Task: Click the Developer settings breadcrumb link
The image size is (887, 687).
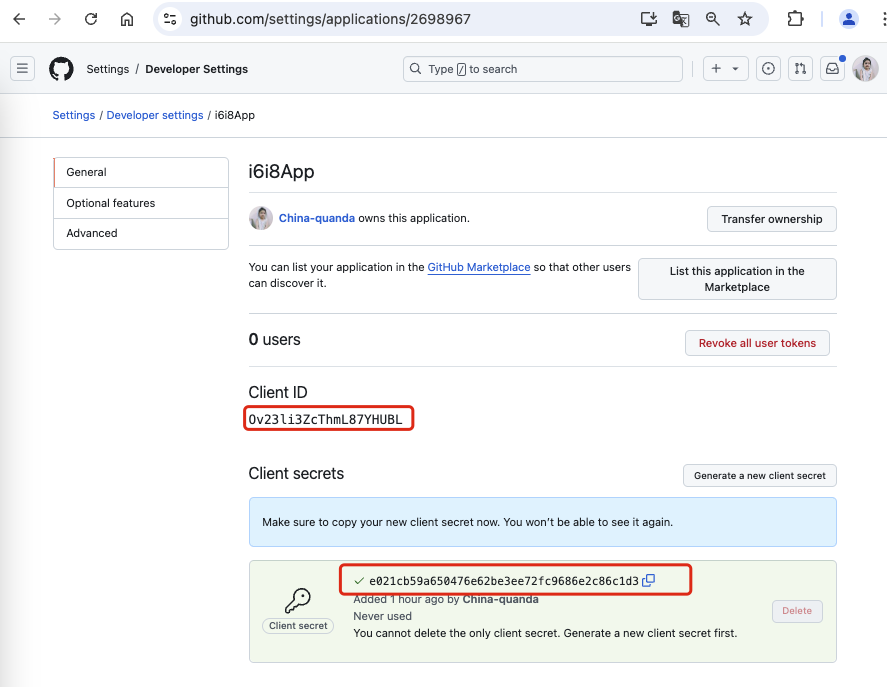Action: 155,115
